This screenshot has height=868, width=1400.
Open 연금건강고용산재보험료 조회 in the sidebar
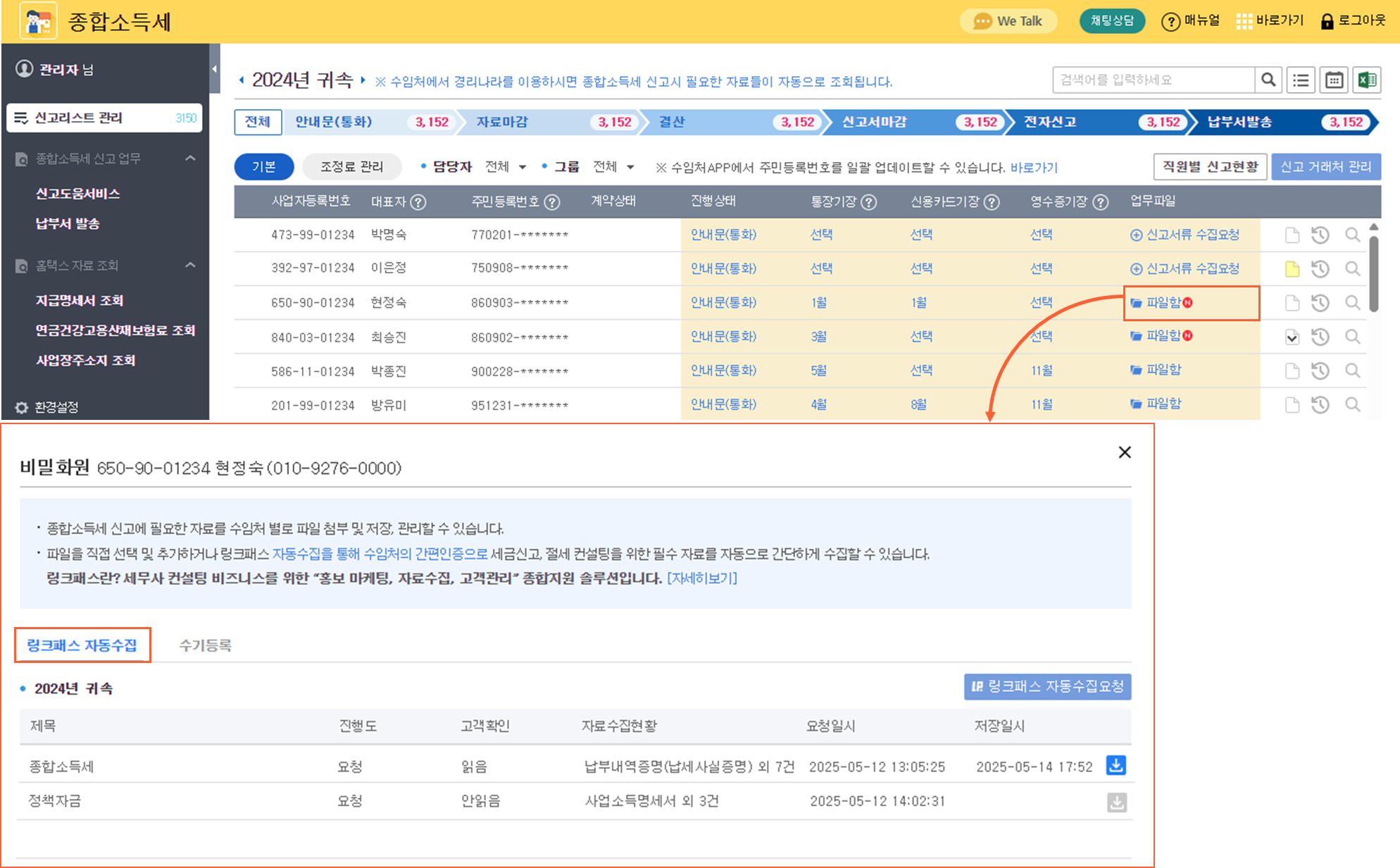click(x=115, y=330)
